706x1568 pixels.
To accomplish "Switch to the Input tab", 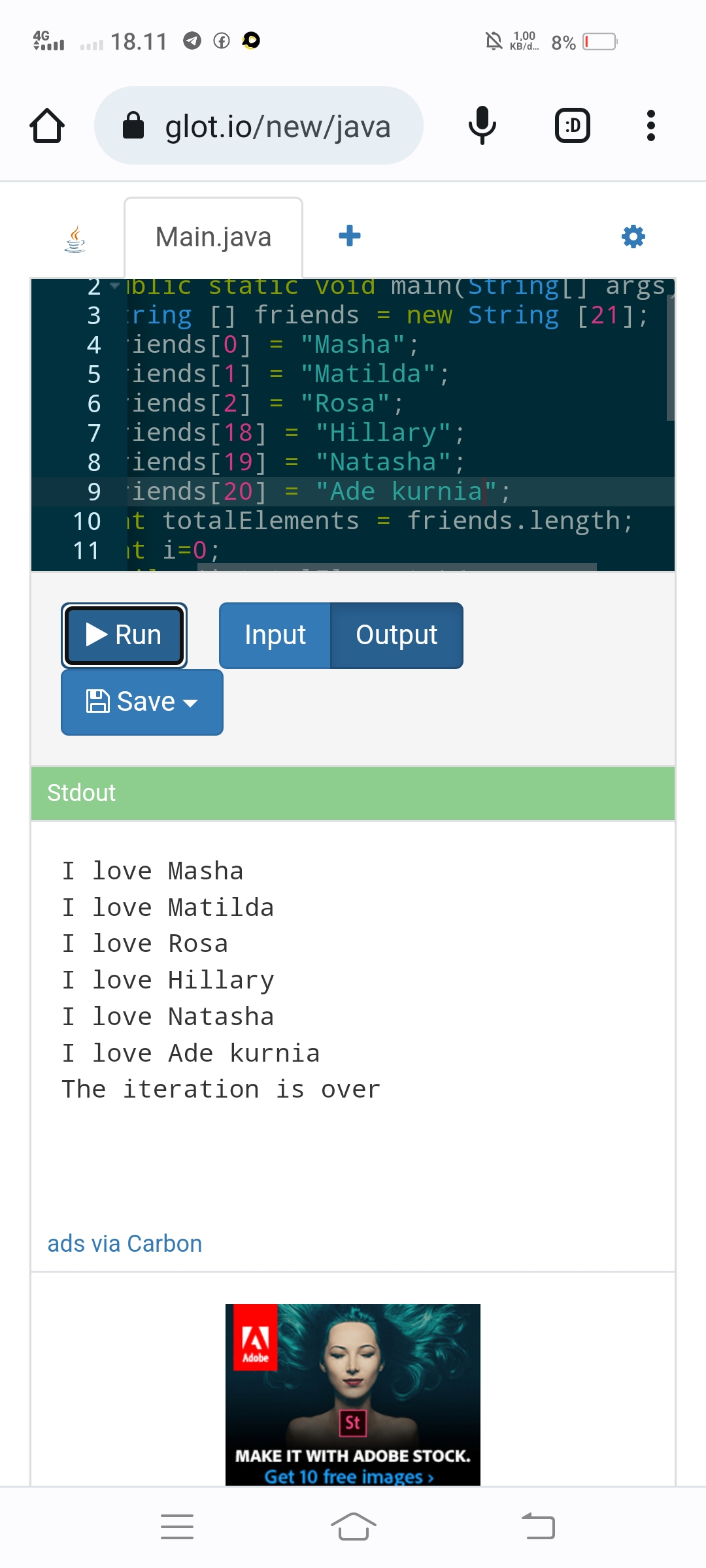I will 275,635.
